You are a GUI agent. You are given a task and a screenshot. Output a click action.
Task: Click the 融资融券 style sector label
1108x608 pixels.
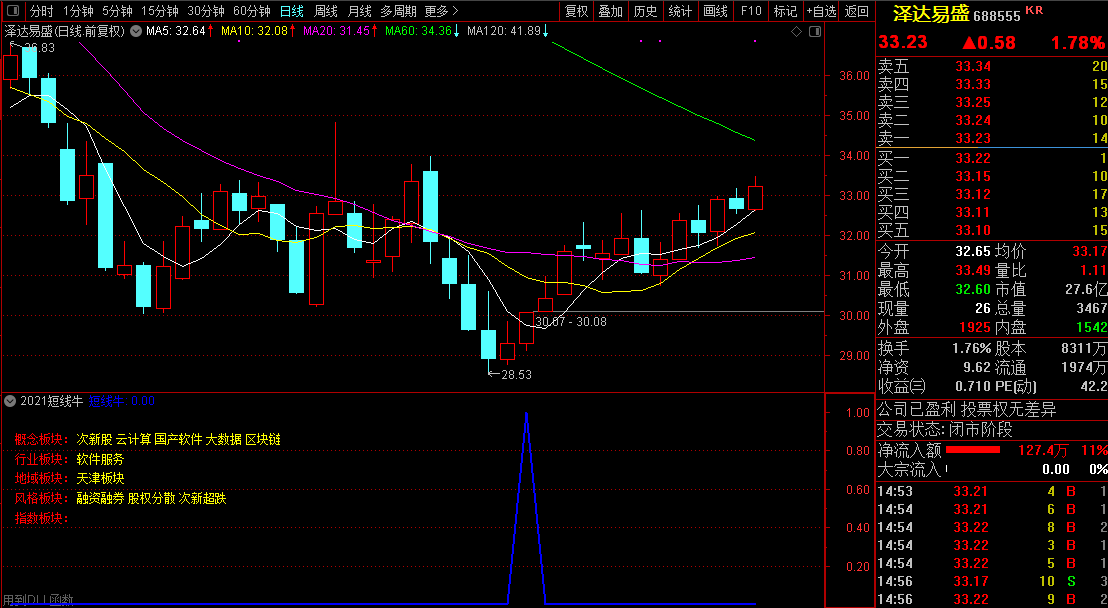tap(100, 498)
